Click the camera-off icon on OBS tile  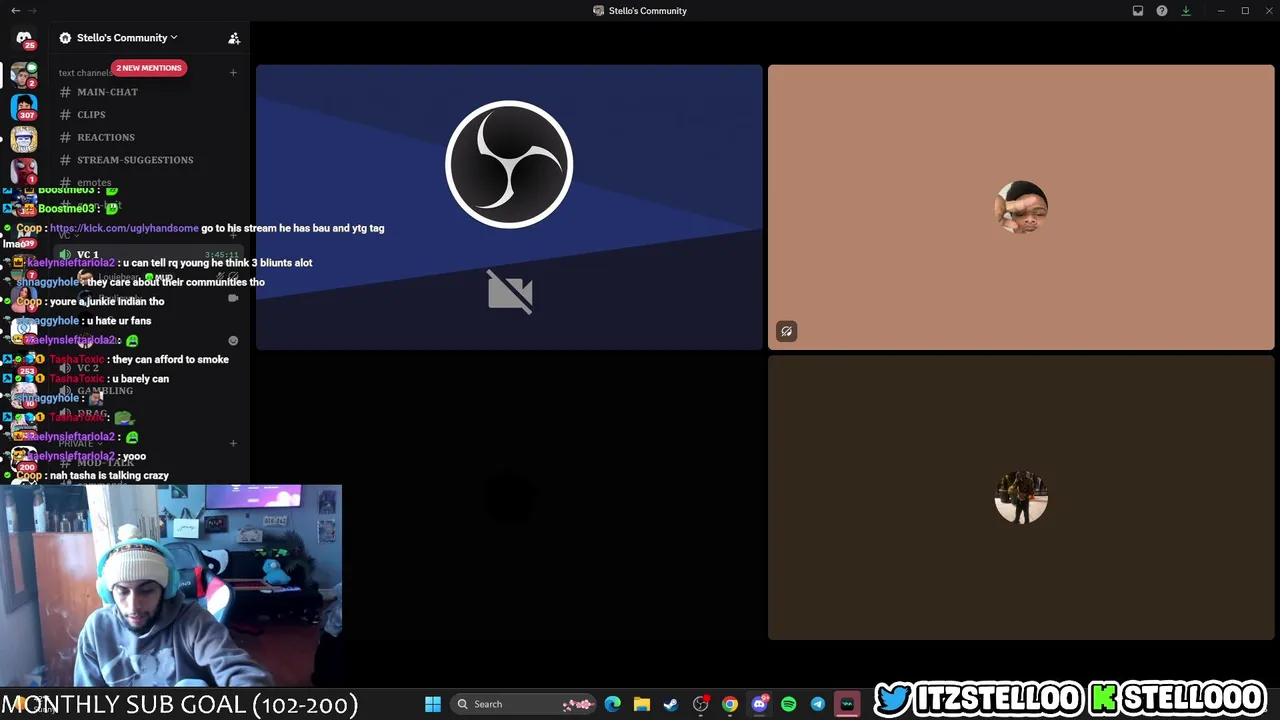(510, 292)
